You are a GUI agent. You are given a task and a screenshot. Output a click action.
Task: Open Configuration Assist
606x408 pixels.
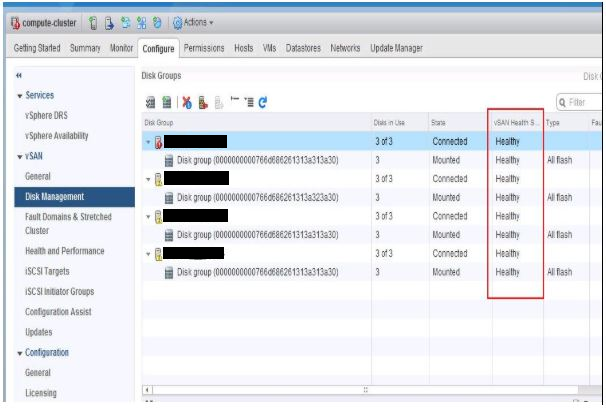[58, 312]
